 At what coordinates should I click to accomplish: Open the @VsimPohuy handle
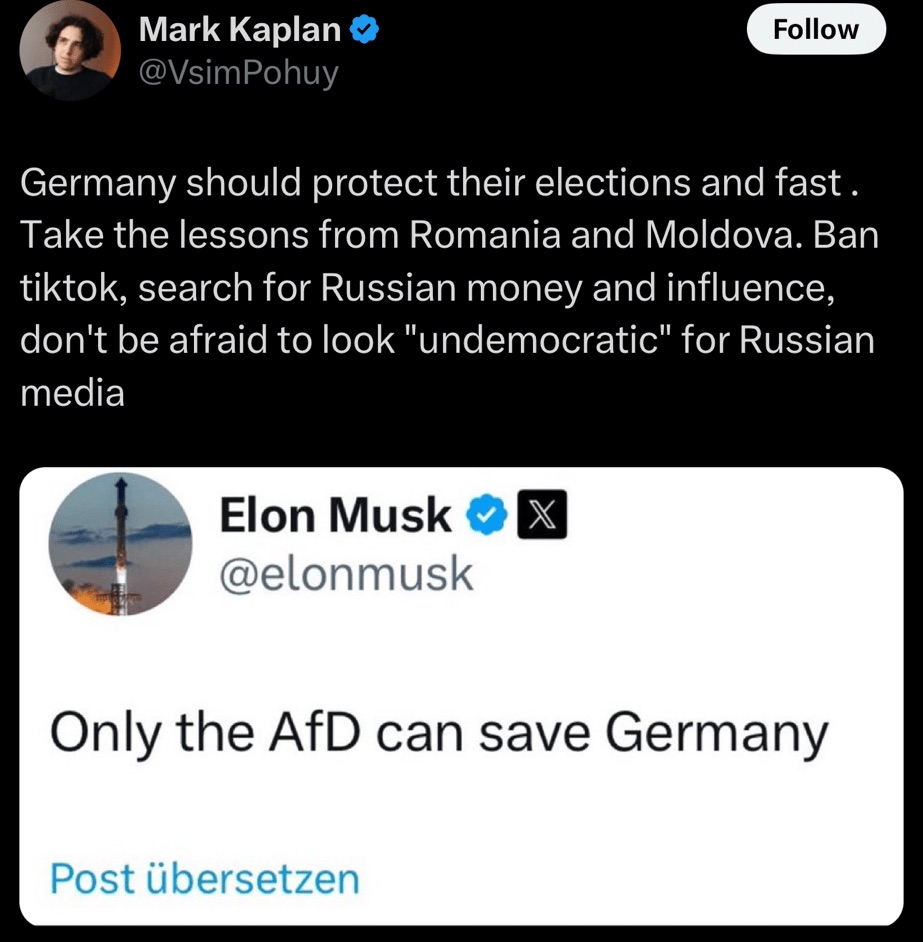point(239,72)
